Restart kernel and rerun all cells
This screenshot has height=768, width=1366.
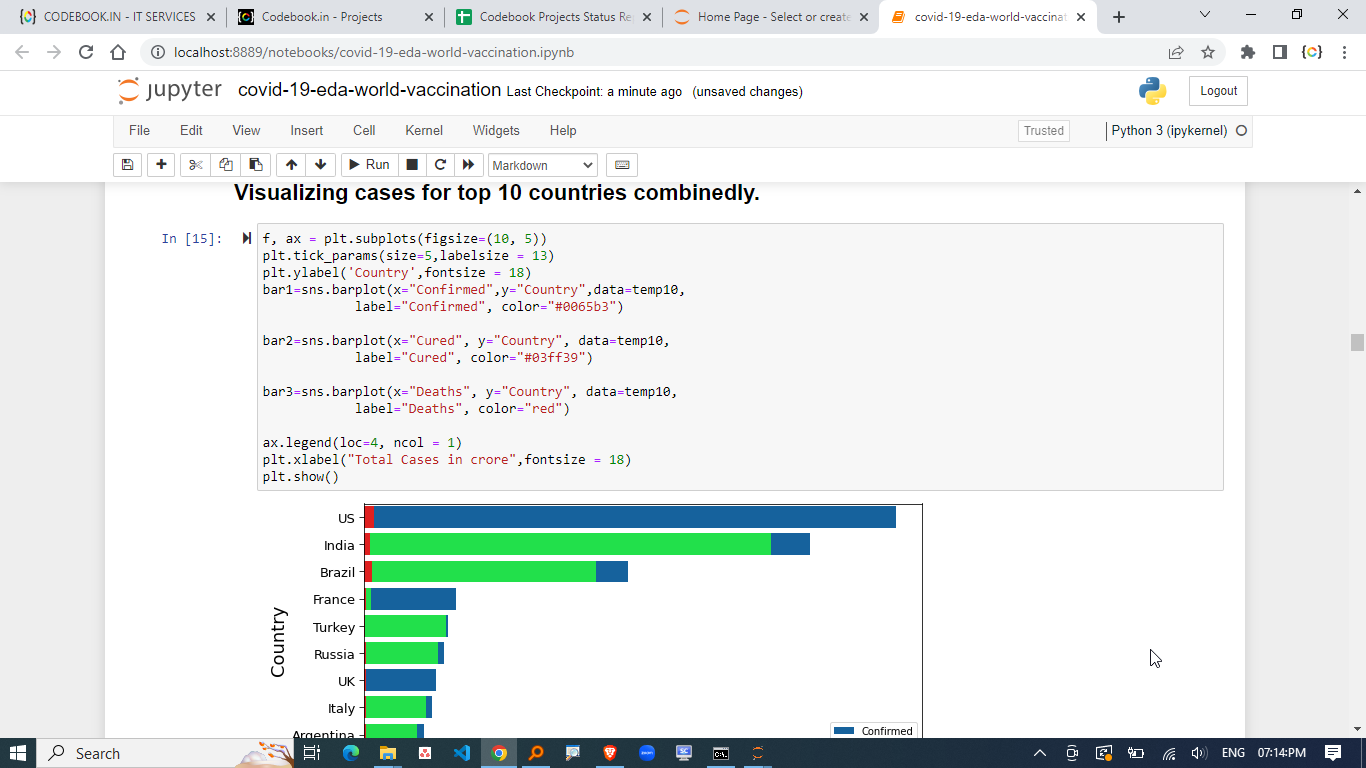click(467, 165)
